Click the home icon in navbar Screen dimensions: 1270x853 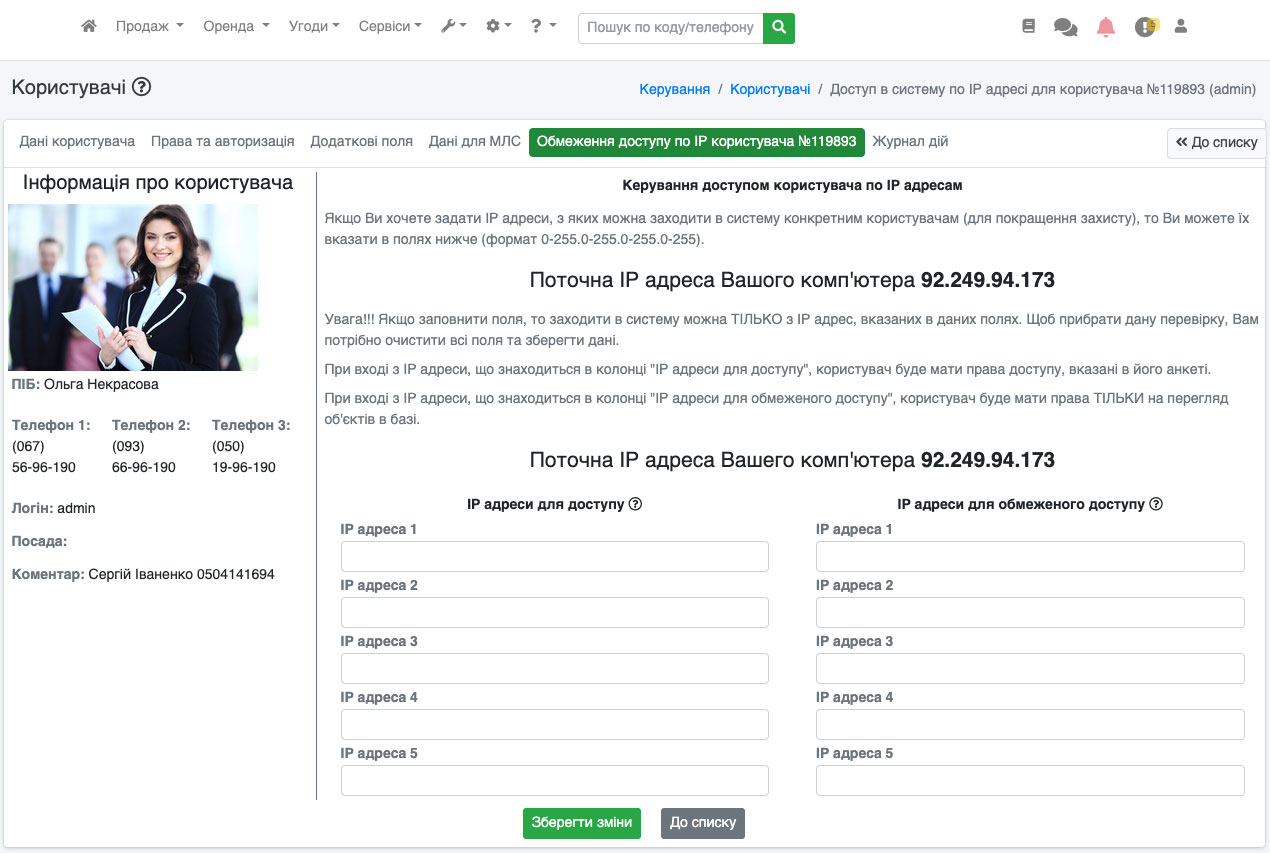point(89,27)
